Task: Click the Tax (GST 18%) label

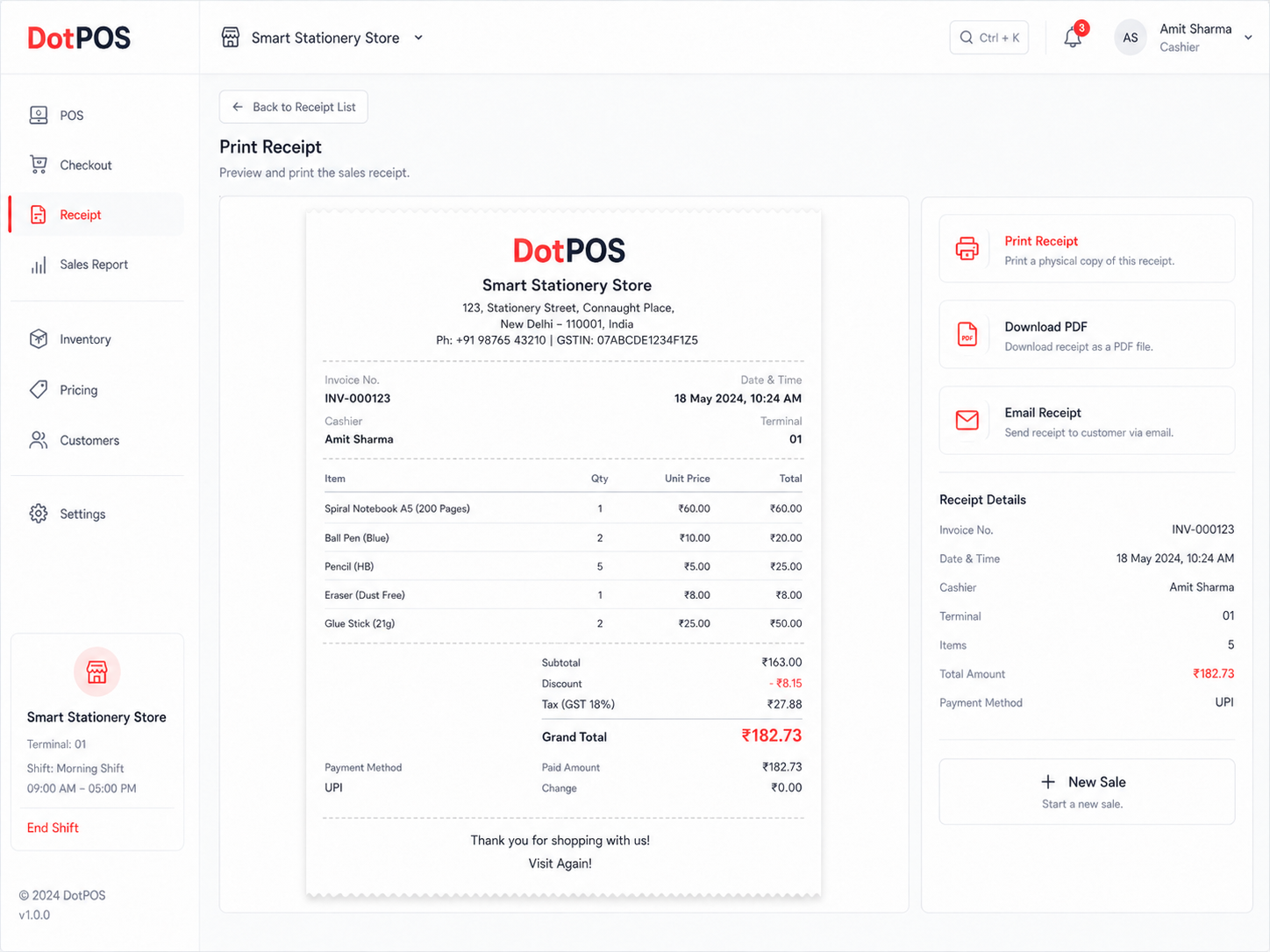Action: [x=578, y=704]
